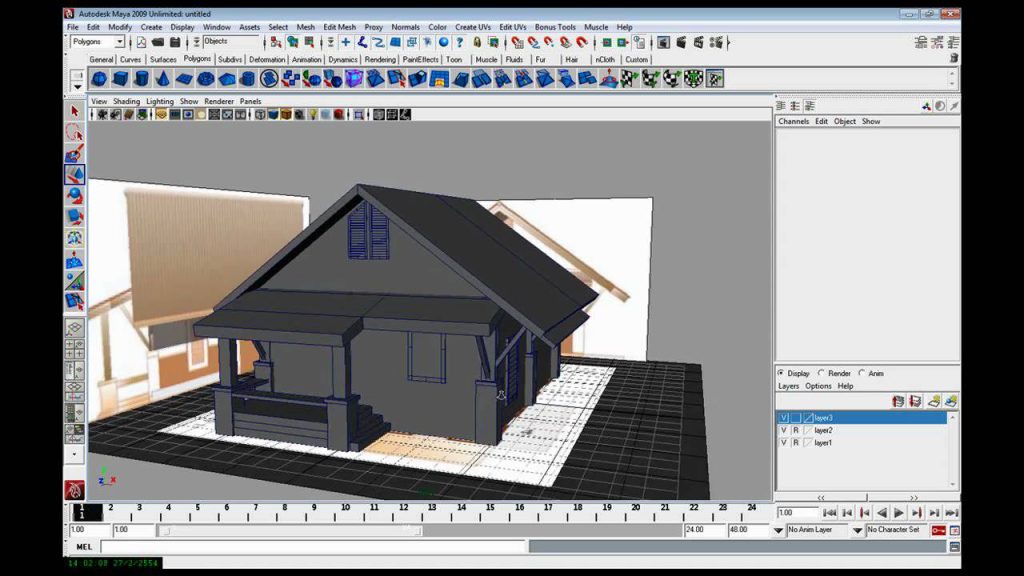
Task: Select the Display layer radio button
Action: coord(781,373)
